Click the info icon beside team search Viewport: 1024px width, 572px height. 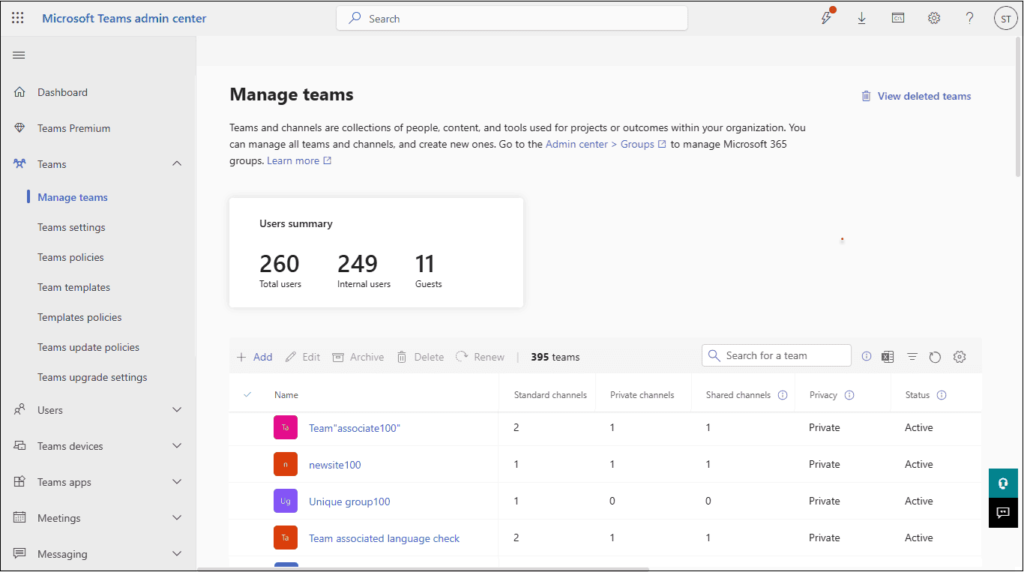pos(866,357)
